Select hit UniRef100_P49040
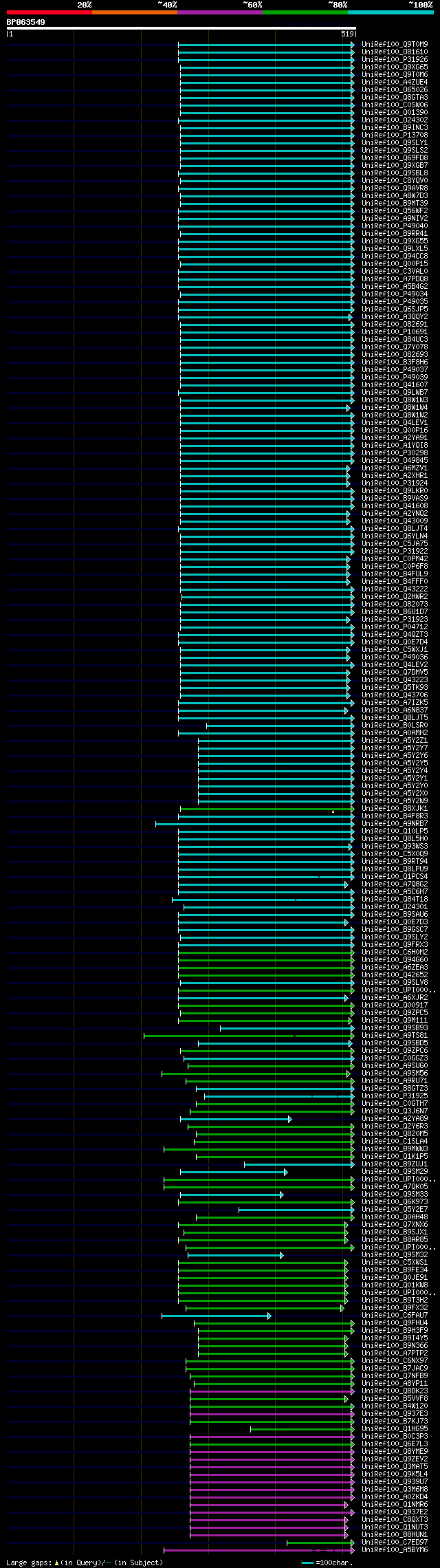Viewport: 440px width, 1568px height. [395, 226]
